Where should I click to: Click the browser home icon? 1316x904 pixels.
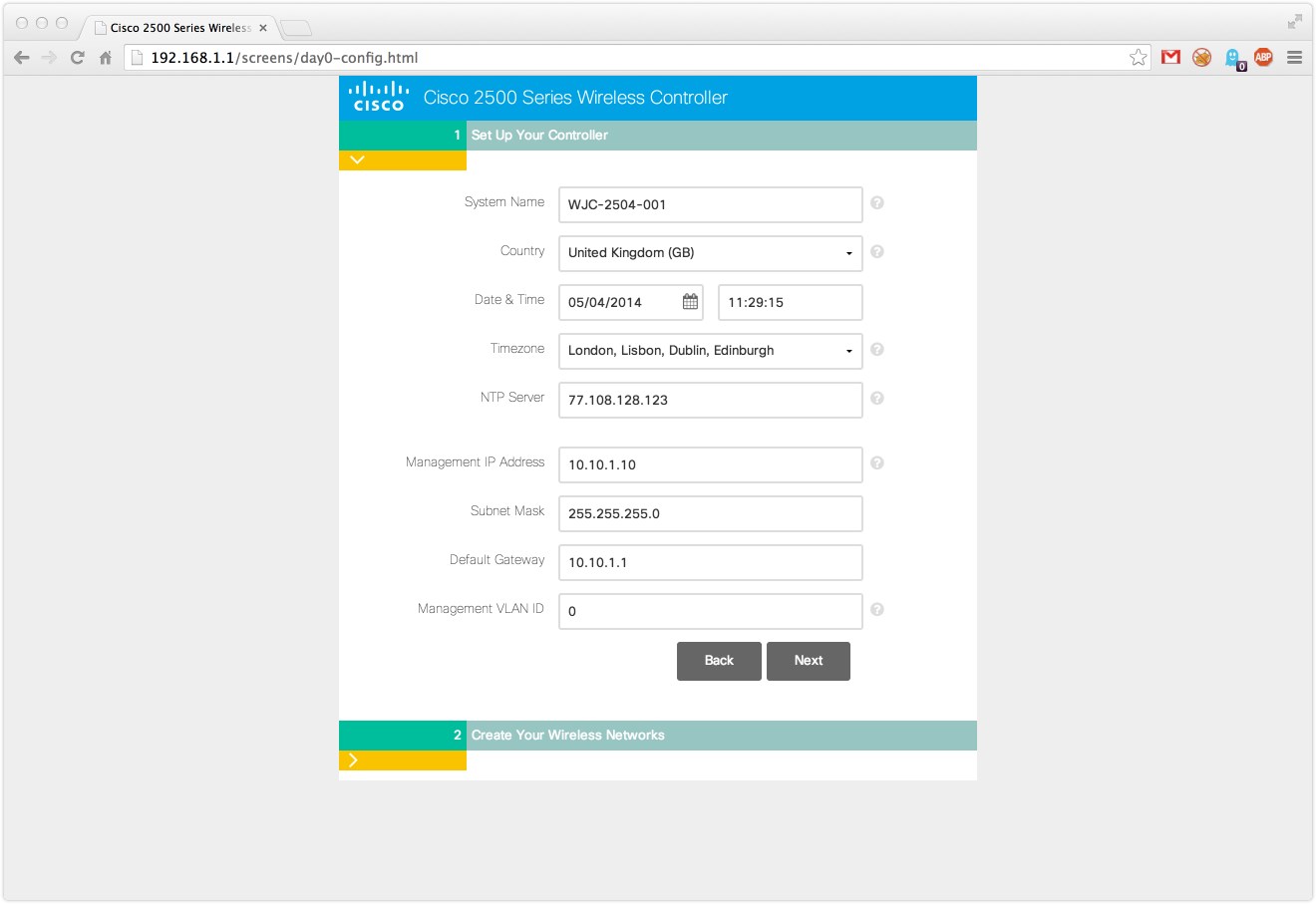click(106, 58)
